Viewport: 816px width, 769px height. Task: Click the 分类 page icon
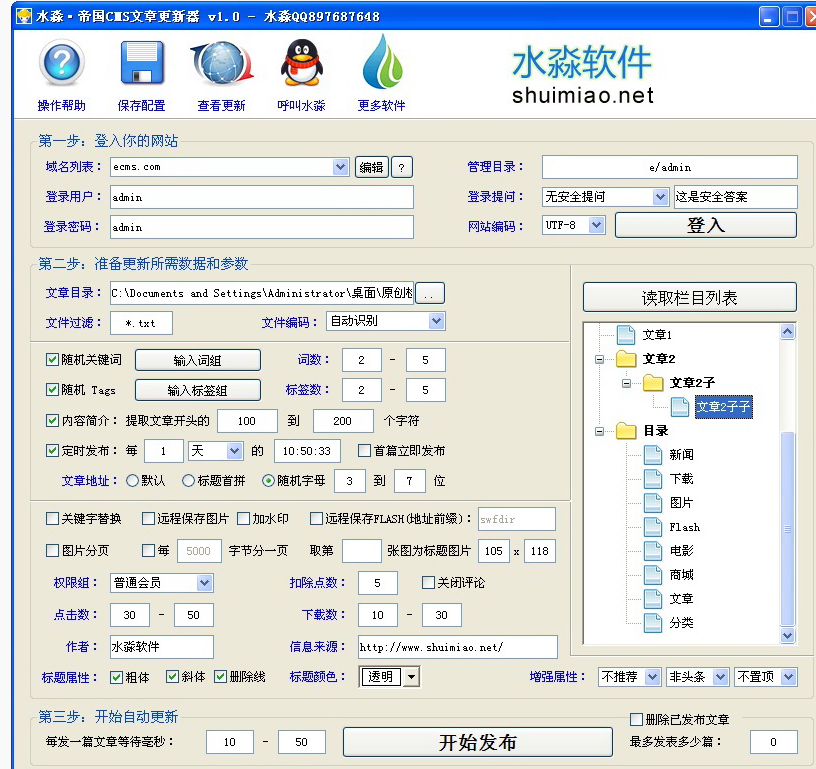coord(653,622)
